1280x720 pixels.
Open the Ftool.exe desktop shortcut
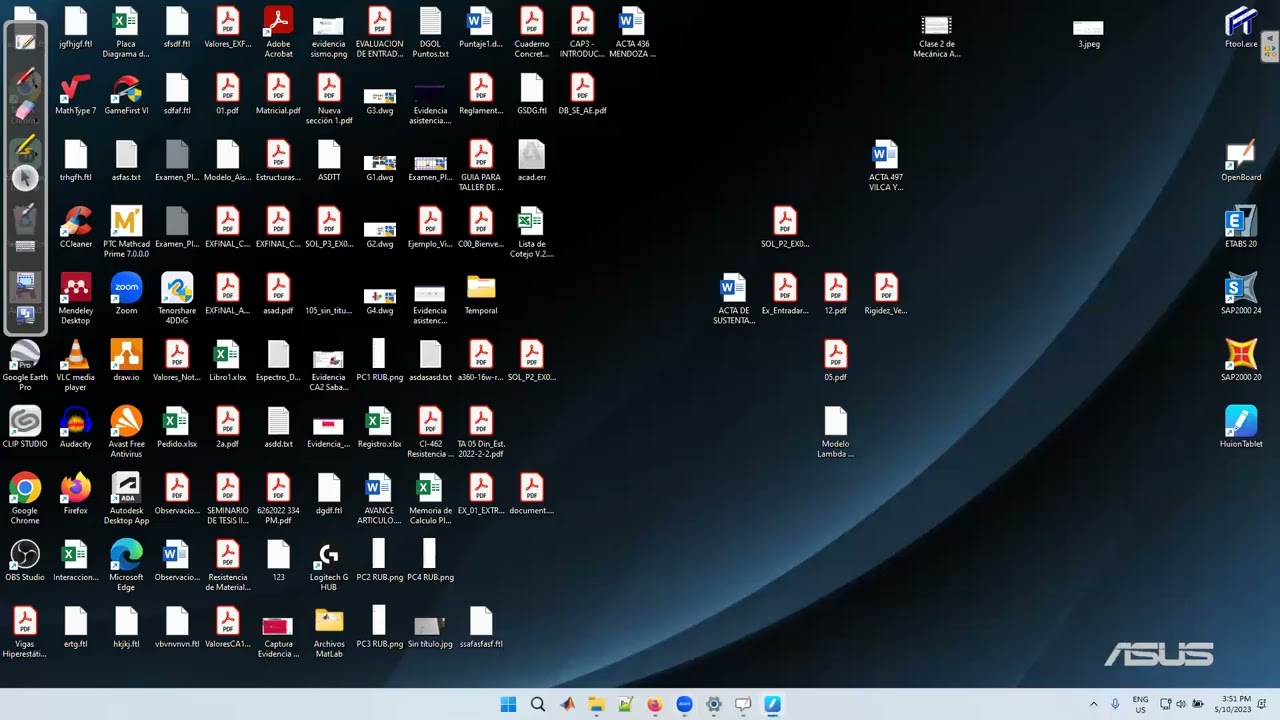point(1241,28)
